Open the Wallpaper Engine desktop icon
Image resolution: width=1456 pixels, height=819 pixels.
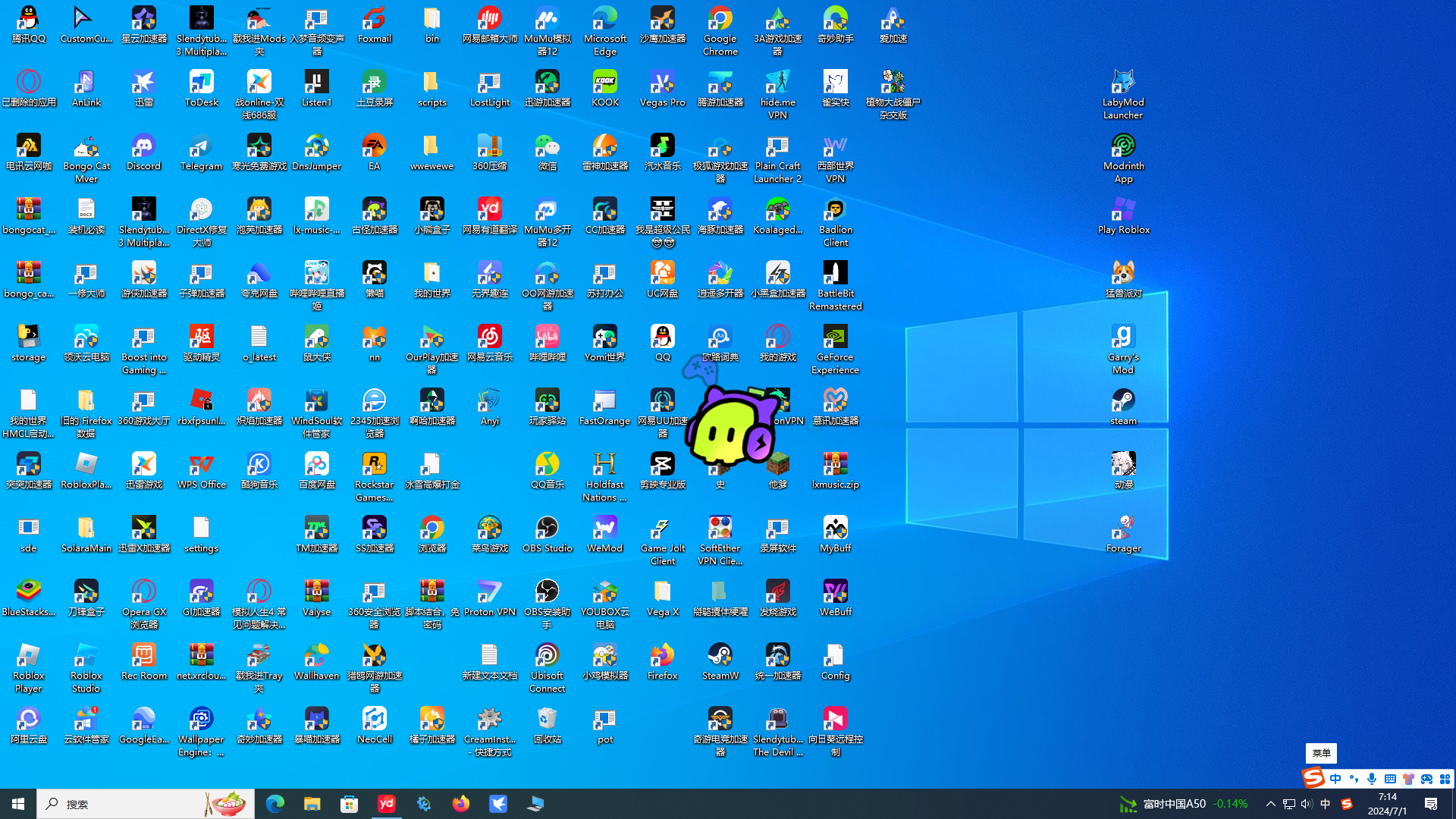point(201,732)
